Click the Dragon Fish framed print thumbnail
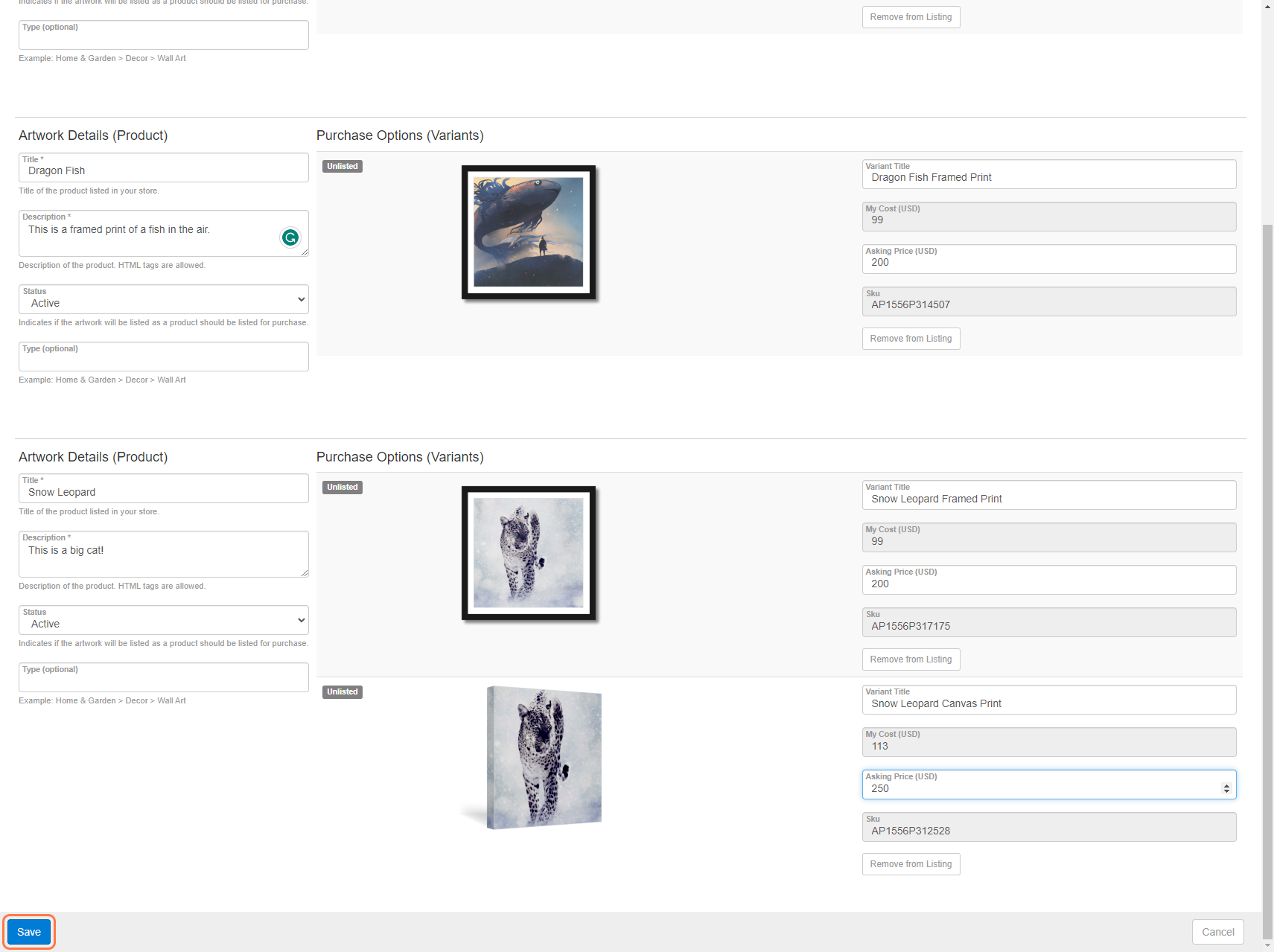This screenshot has height=952, width=1274. point(529,232)
